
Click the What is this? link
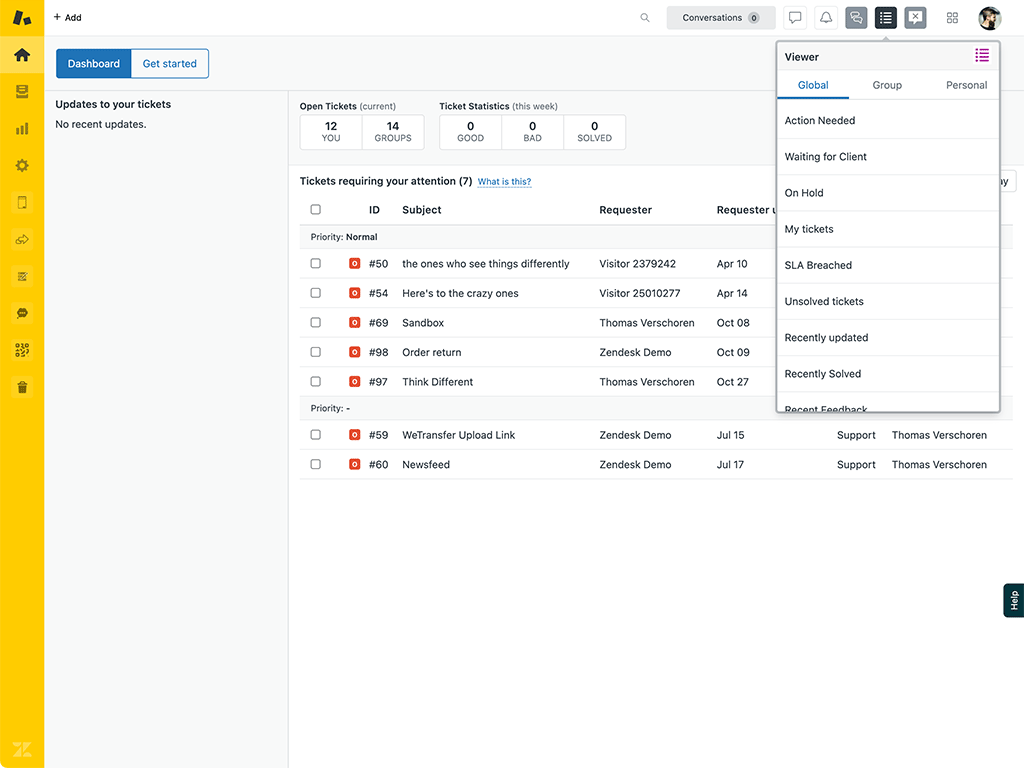pyautogui.click(x=504, y=182)
